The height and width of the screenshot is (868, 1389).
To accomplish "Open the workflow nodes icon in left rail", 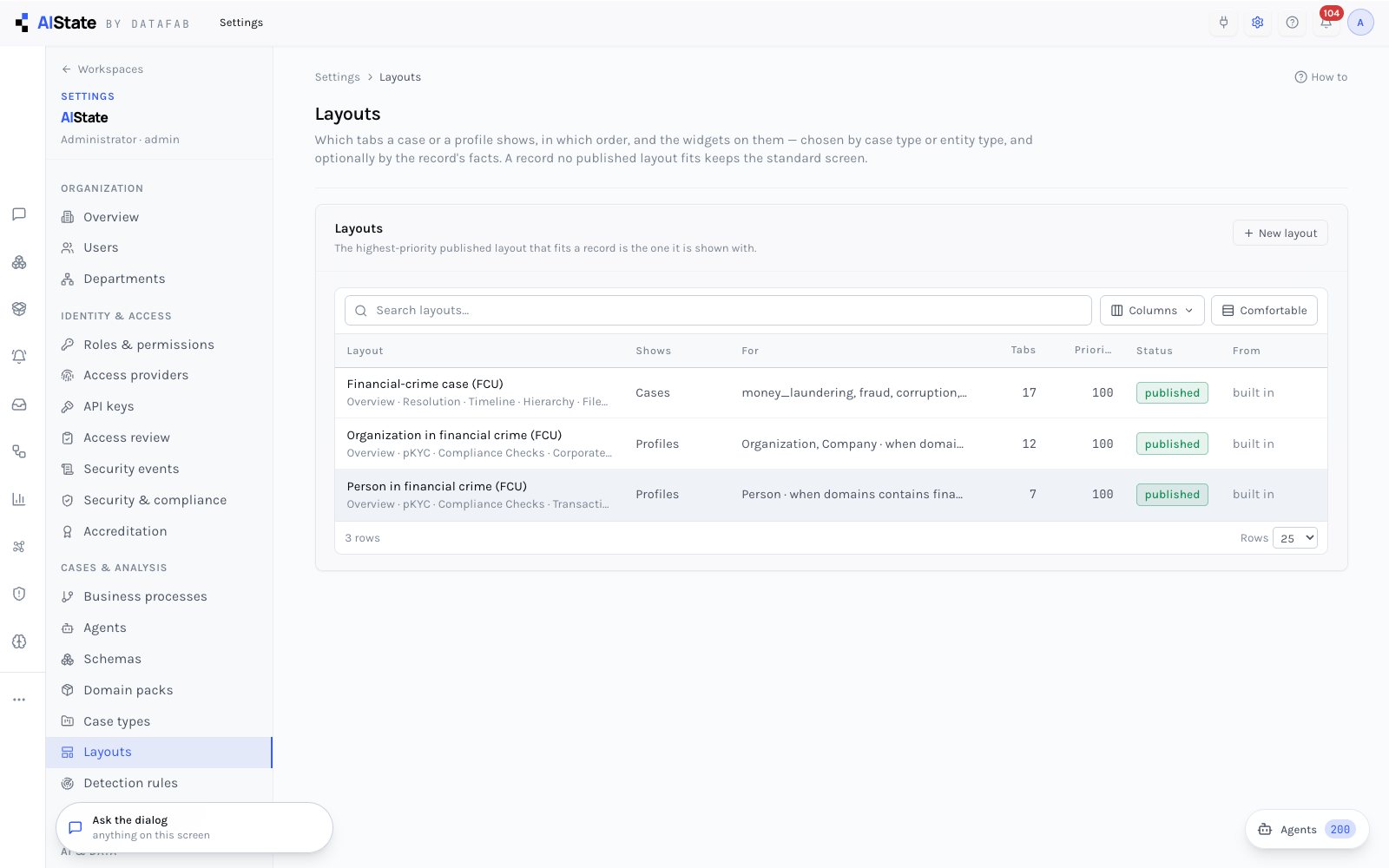I will (x=19, y=451).
